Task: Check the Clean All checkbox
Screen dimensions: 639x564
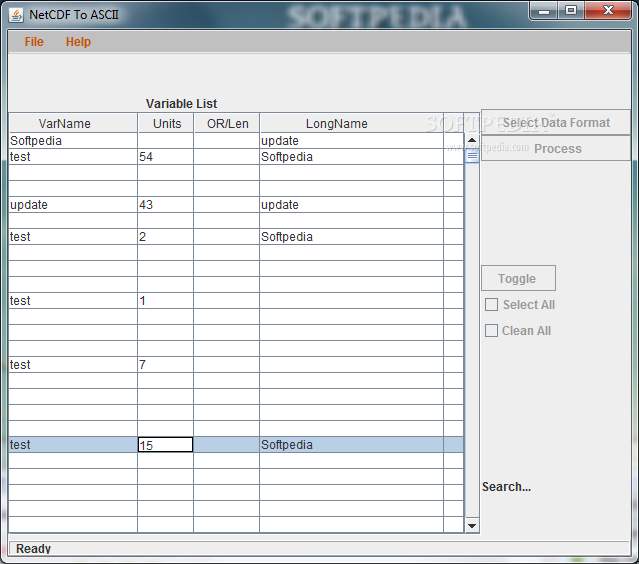Action: (492, 330)
